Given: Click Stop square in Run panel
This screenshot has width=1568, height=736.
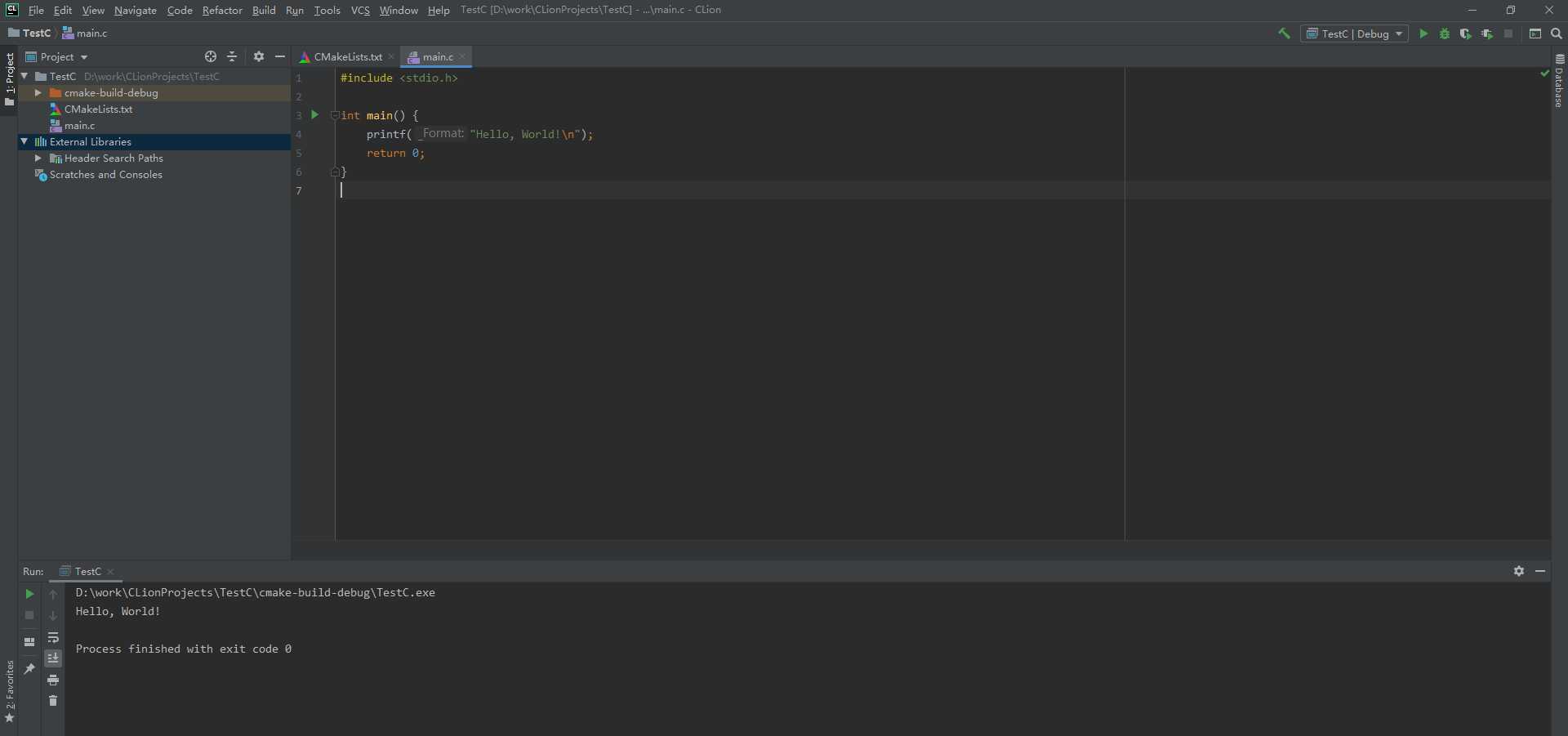Looking at the screenshot, I should click(x=29, y=615).
